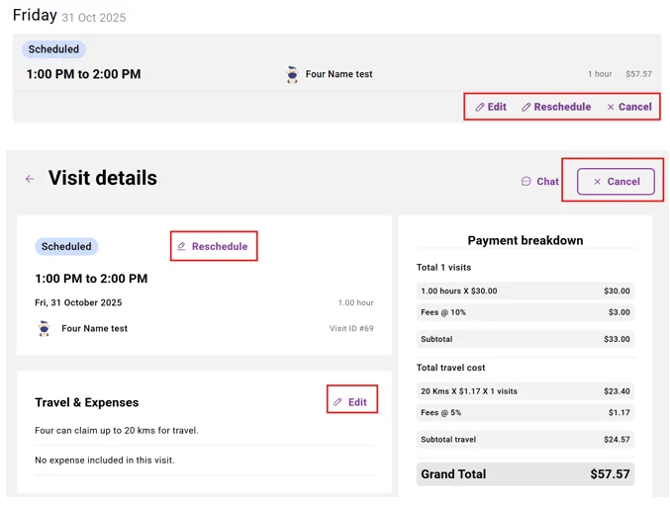670x505 pixels.
Task: Click the Scheduled status badge in Visit details
Action: tap(66, 246)
